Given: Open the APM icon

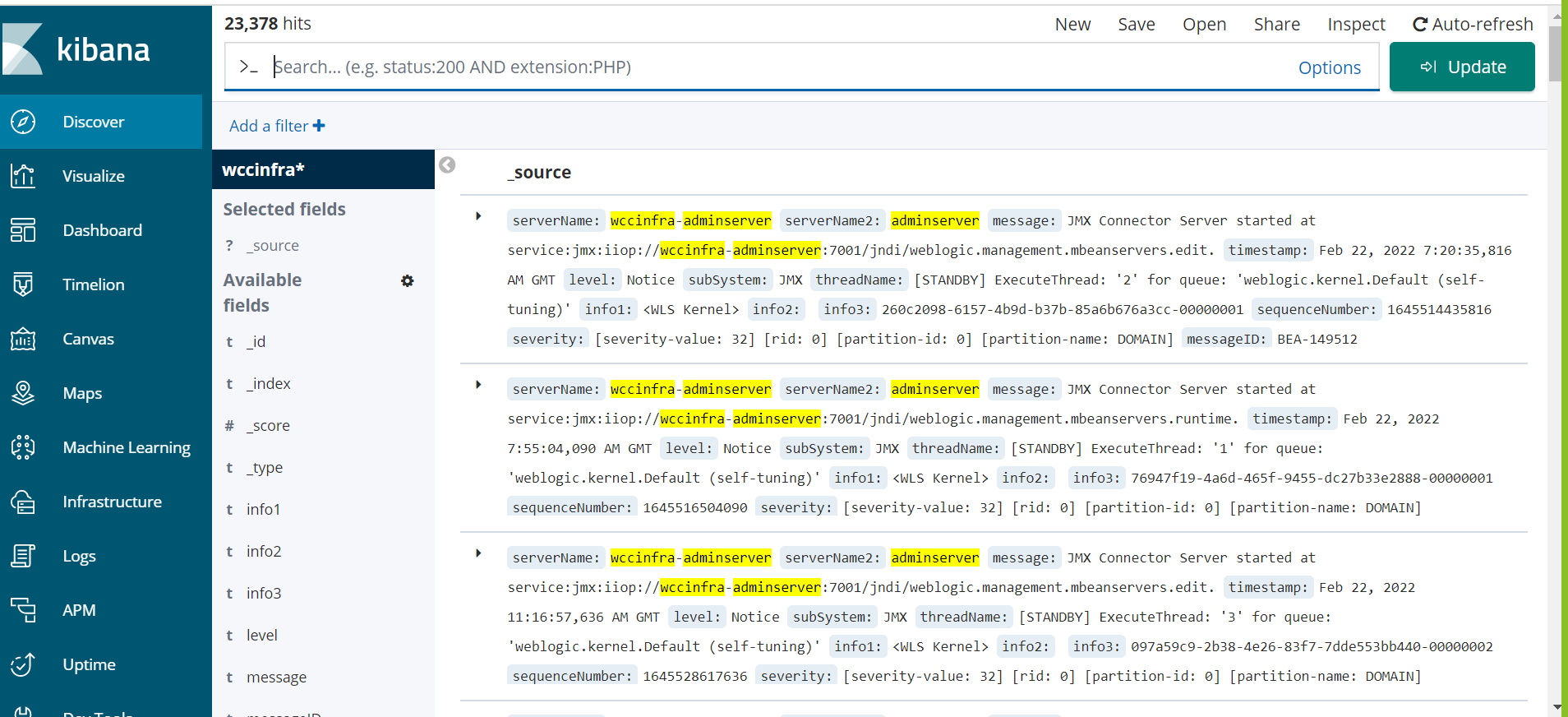Looking at the screenshot, I should pos(23,610).
